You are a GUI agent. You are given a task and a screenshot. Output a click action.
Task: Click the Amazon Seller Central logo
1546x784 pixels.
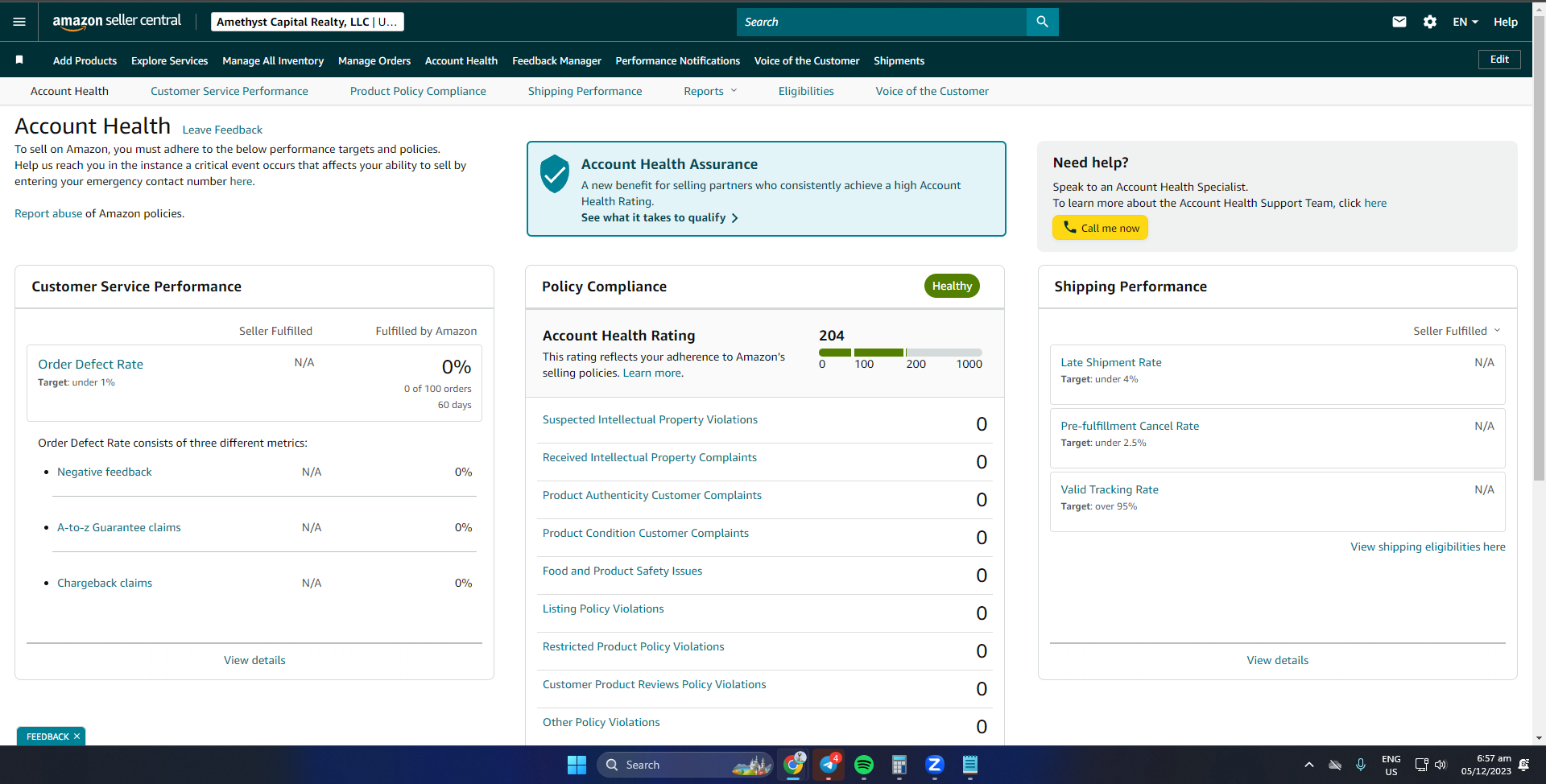117,22
